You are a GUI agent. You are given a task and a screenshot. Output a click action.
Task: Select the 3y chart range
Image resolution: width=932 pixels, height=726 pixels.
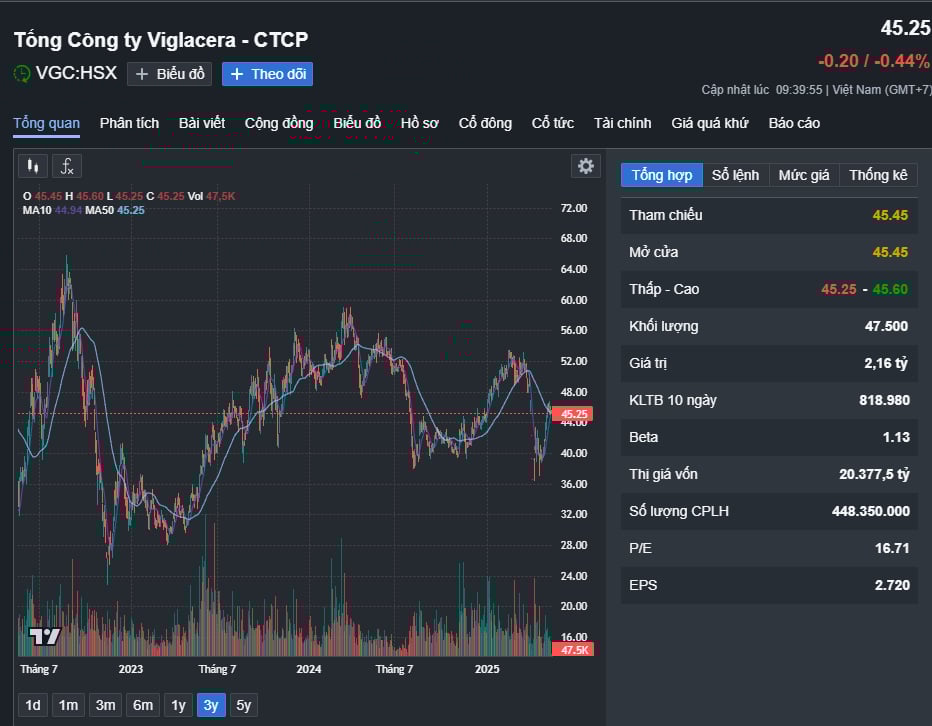211,705
